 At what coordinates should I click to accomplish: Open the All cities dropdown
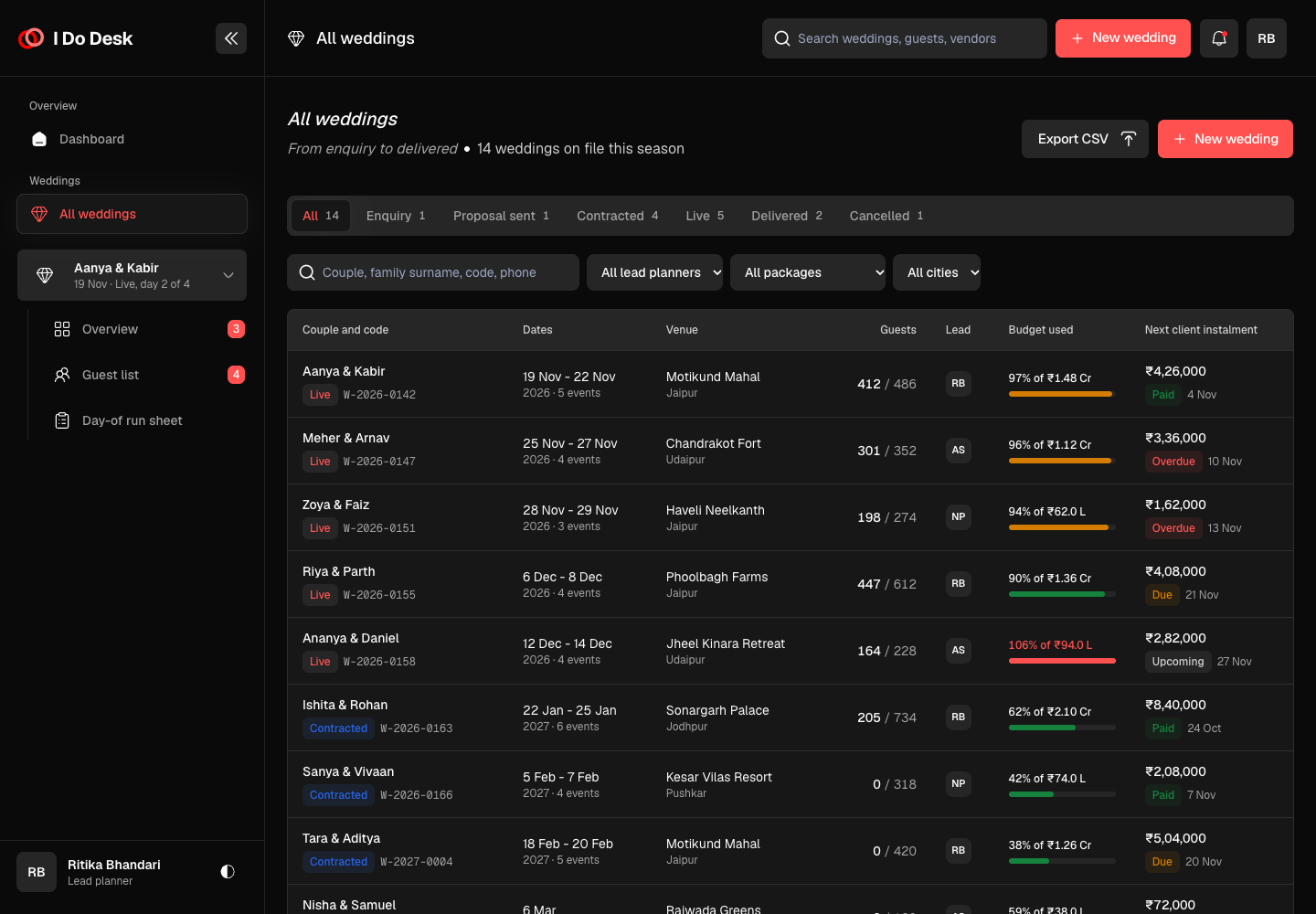[x=937, y=272]
